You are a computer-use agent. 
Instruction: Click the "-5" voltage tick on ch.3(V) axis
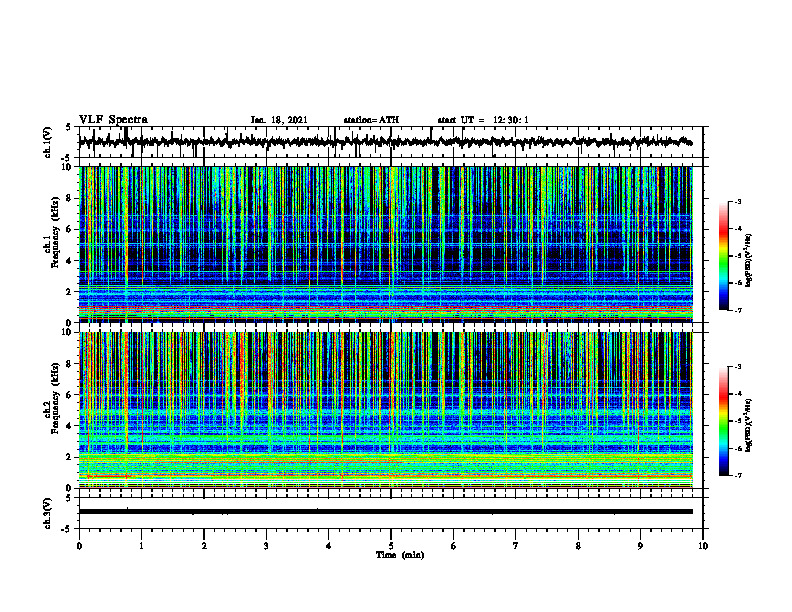[67, 529]
